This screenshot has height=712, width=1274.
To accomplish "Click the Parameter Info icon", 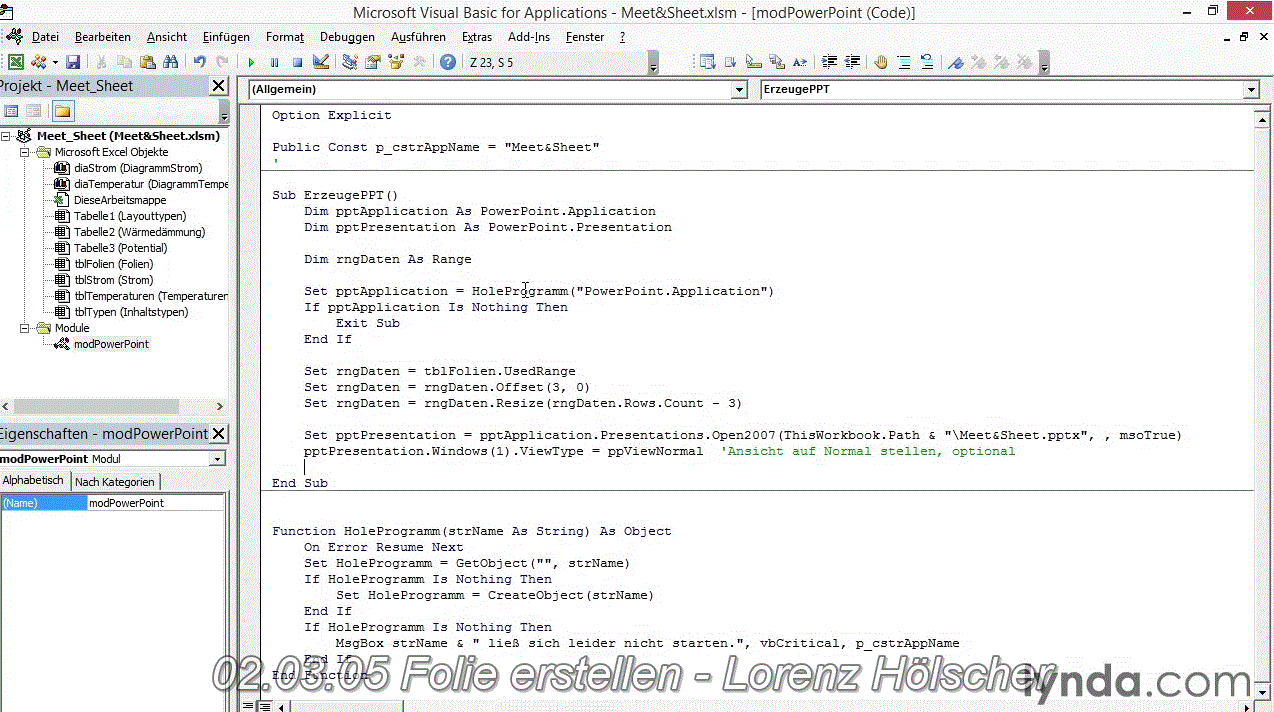I will click(777, 62).
